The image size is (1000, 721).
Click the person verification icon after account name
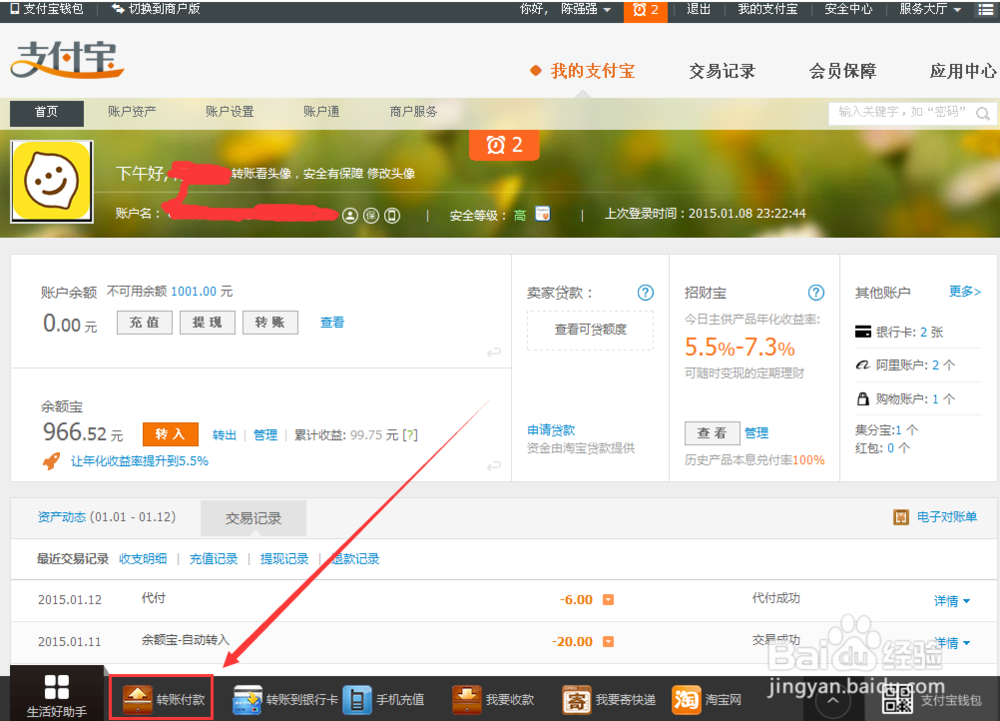tap(350, 215)
